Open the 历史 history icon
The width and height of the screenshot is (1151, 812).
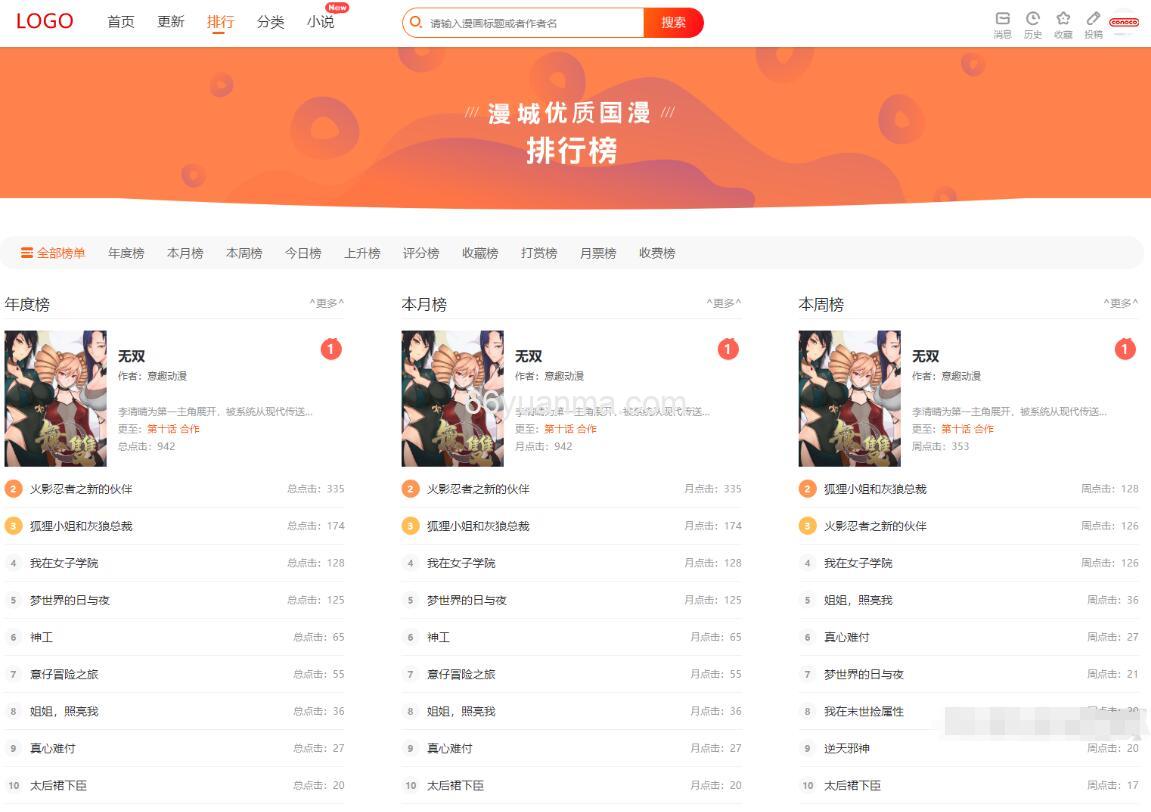pos(1033,19)
